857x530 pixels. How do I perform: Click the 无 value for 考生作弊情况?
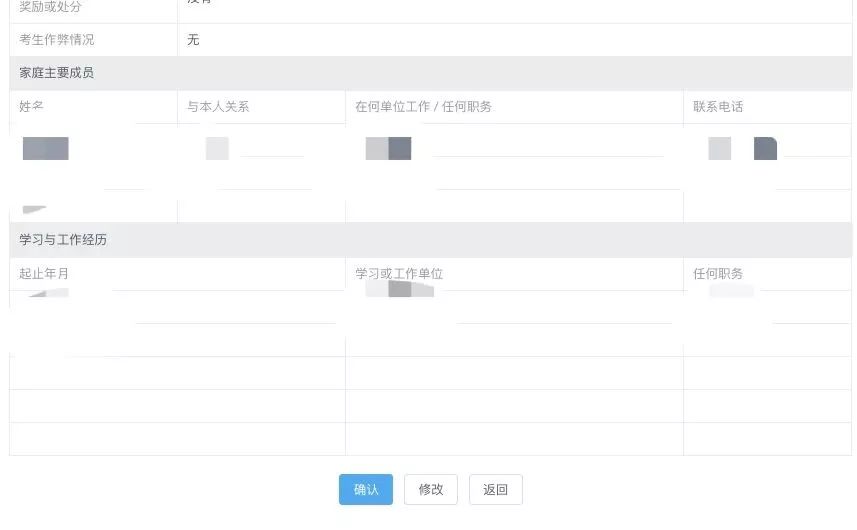[x=193, y=40]
